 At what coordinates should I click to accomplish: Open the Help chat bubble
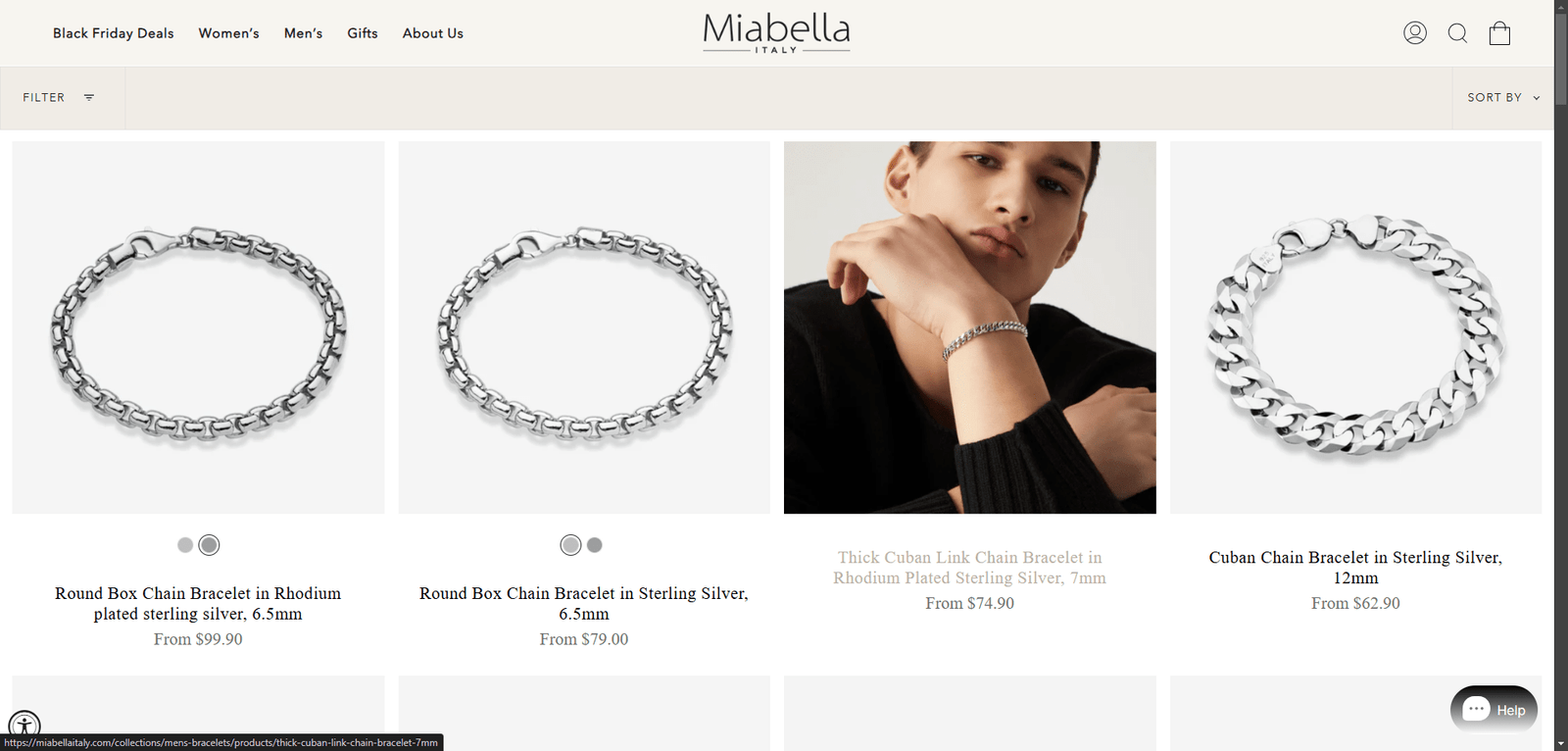click(x=1494, y=710)
